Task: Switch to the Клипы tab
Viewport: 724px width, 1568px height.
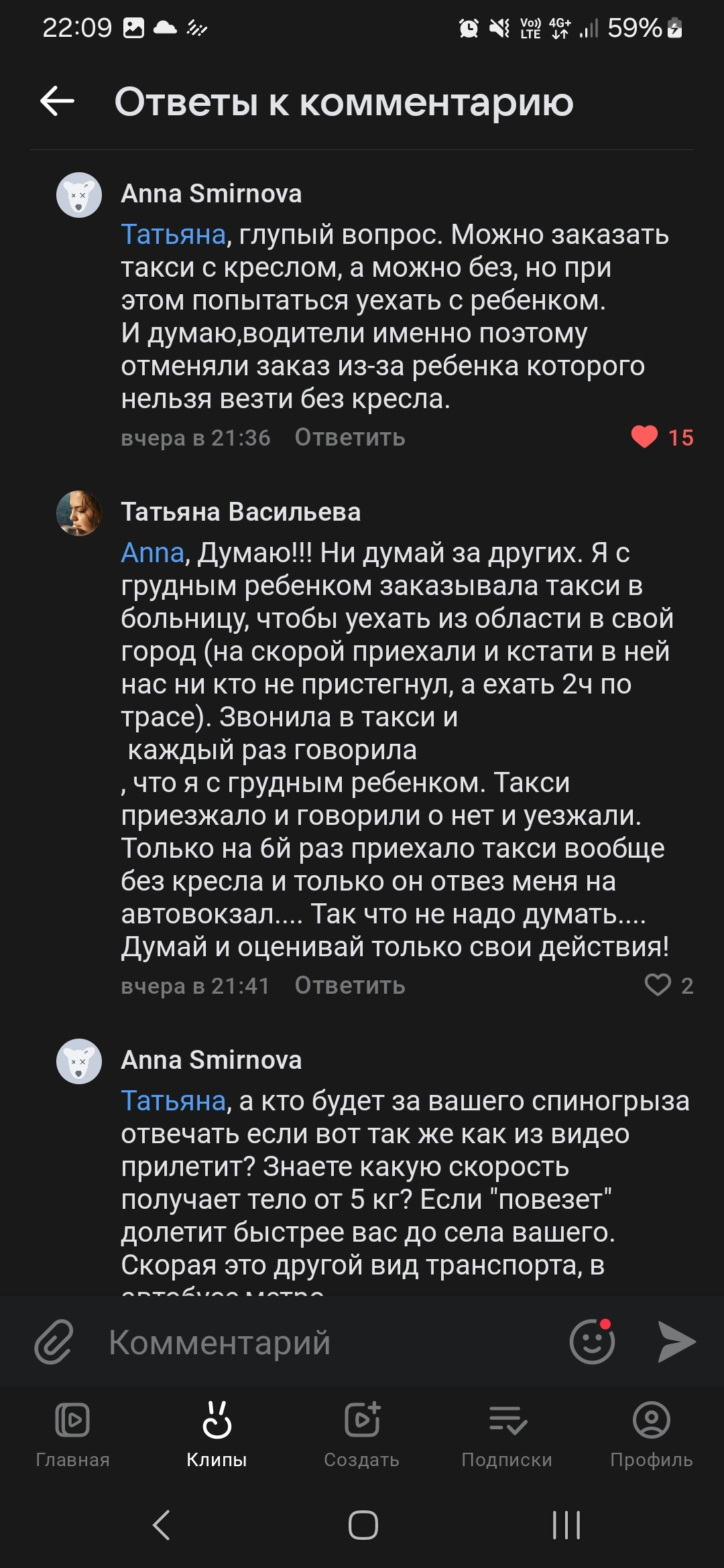Action: (x=217, y=1432)
